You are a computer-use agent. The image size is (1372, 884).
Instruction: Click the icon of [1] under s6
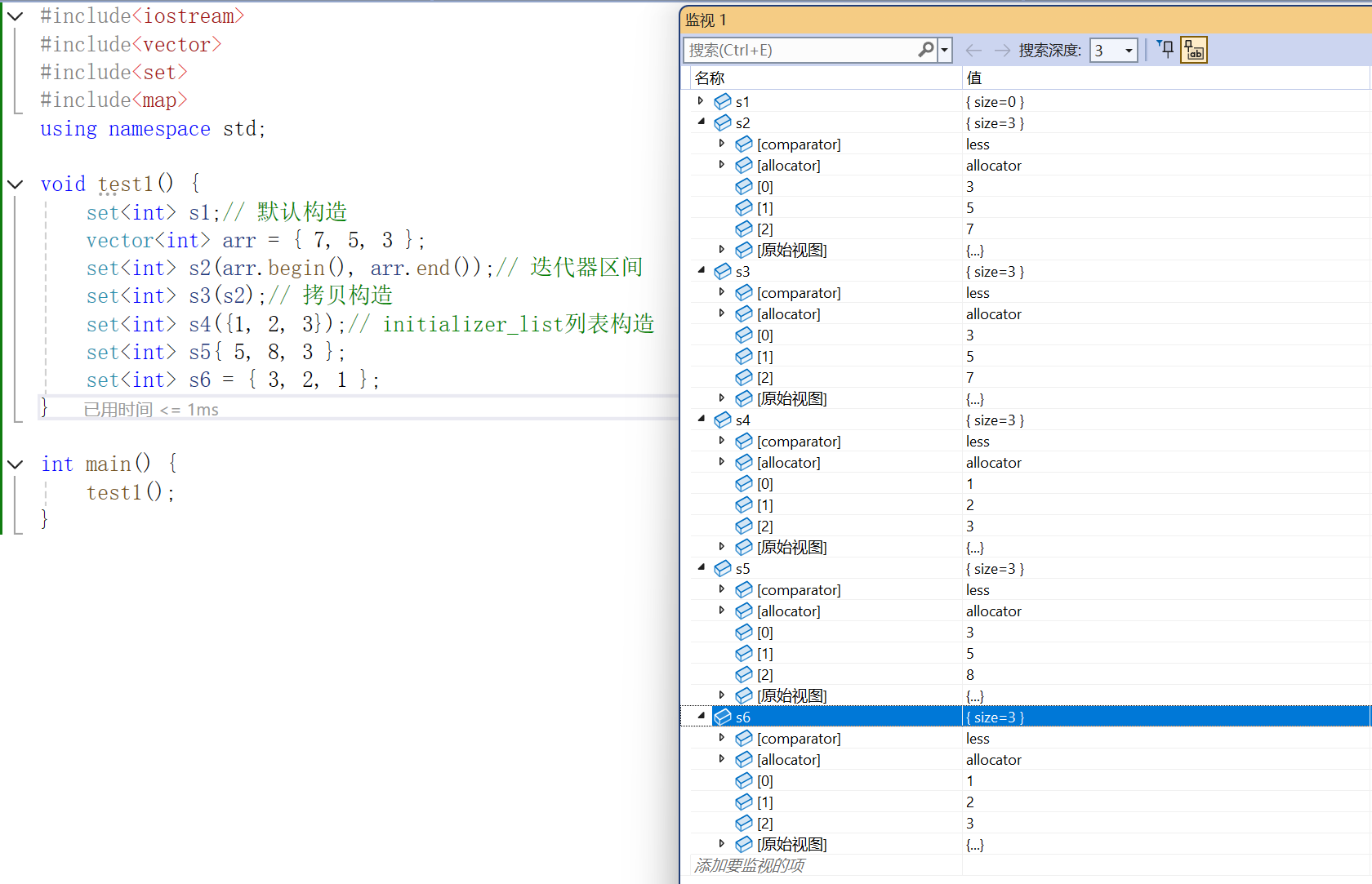coord(744,802)
